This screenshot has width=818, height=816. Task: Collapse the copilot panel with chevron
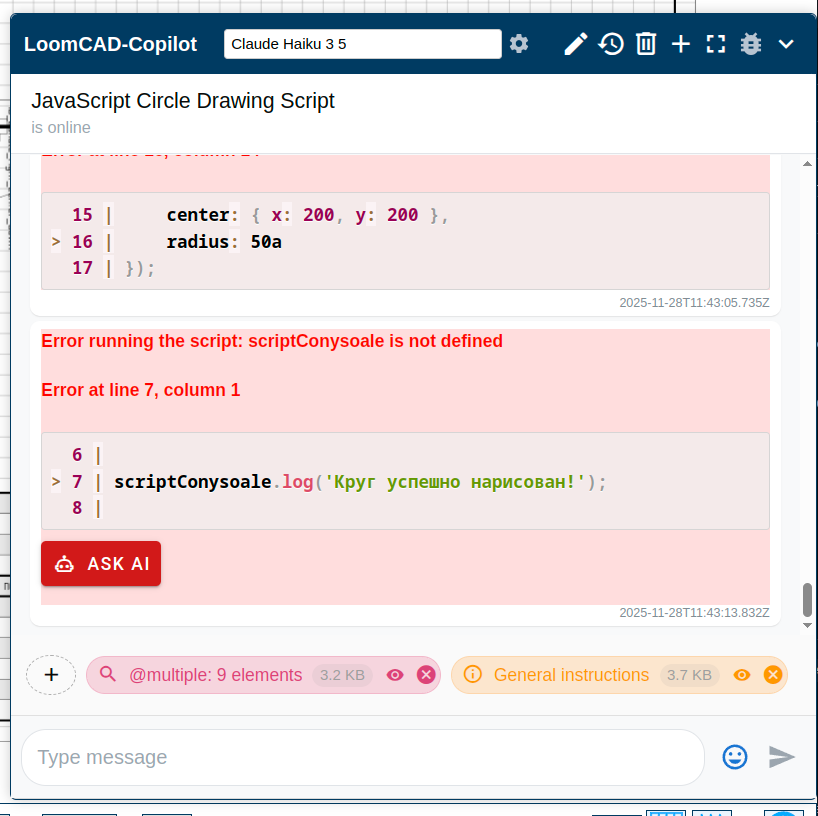[x=785, y=43]
